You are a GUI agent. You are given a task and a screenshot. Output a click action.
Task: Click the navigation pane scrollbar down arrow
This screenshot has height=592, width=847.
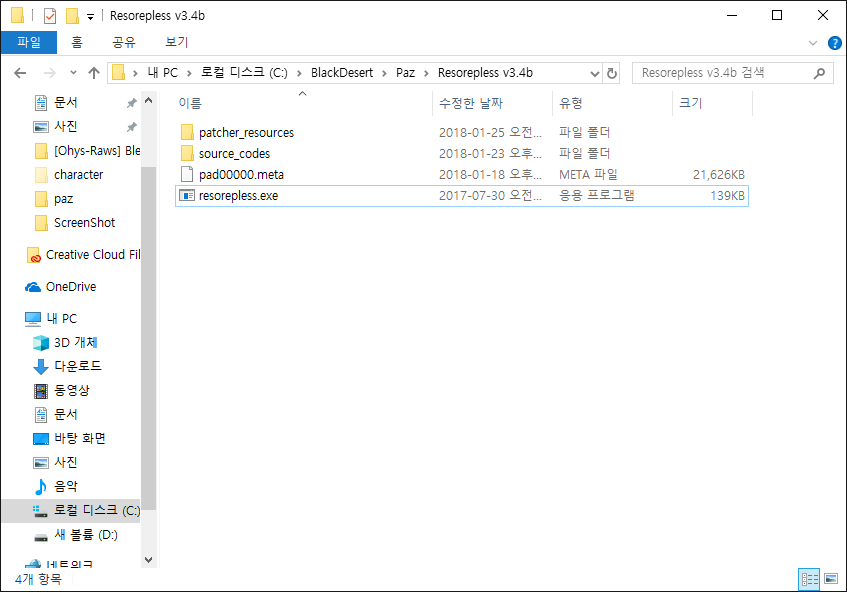point(148,560)
